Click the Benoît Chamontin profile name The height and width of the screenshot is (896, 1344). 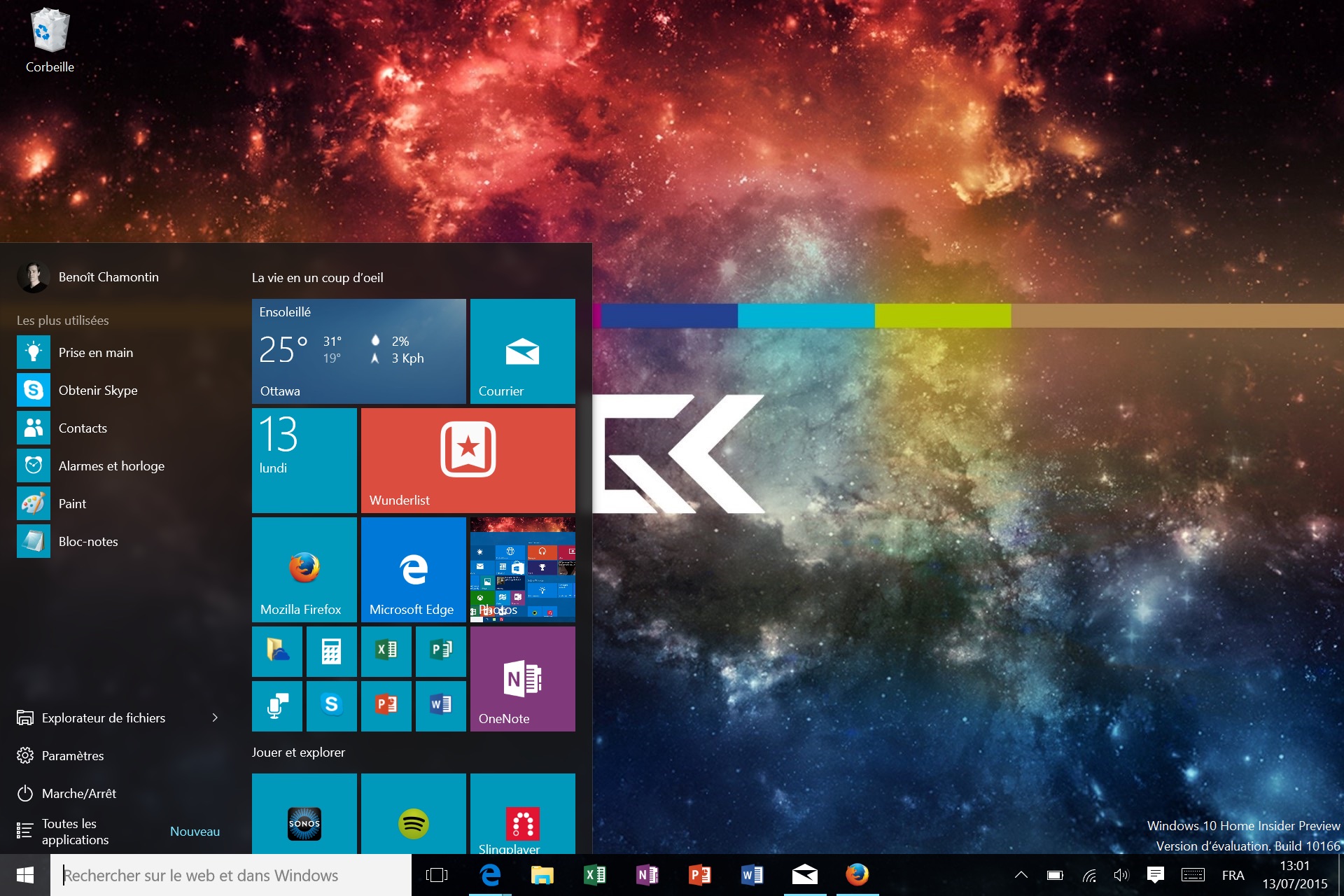108,276
